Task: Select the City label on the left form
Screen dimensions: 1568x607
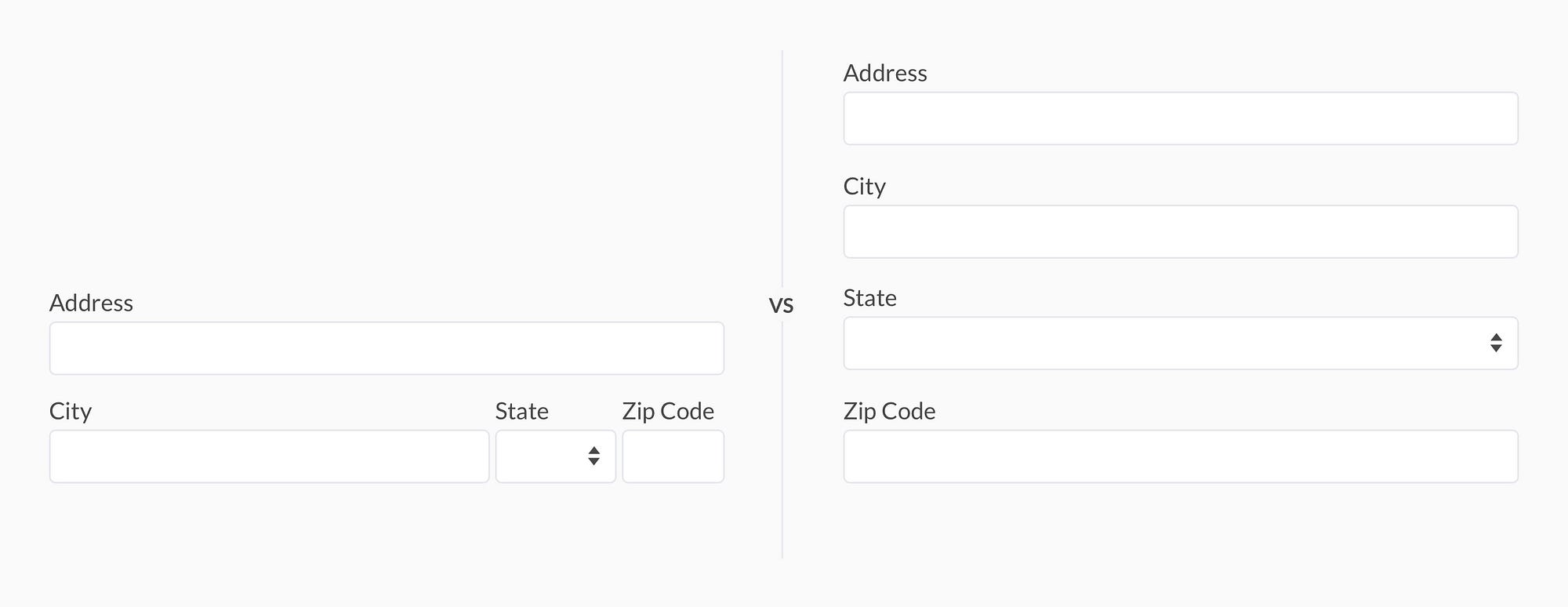Action: pyautogui.click(x=70, y=410)
